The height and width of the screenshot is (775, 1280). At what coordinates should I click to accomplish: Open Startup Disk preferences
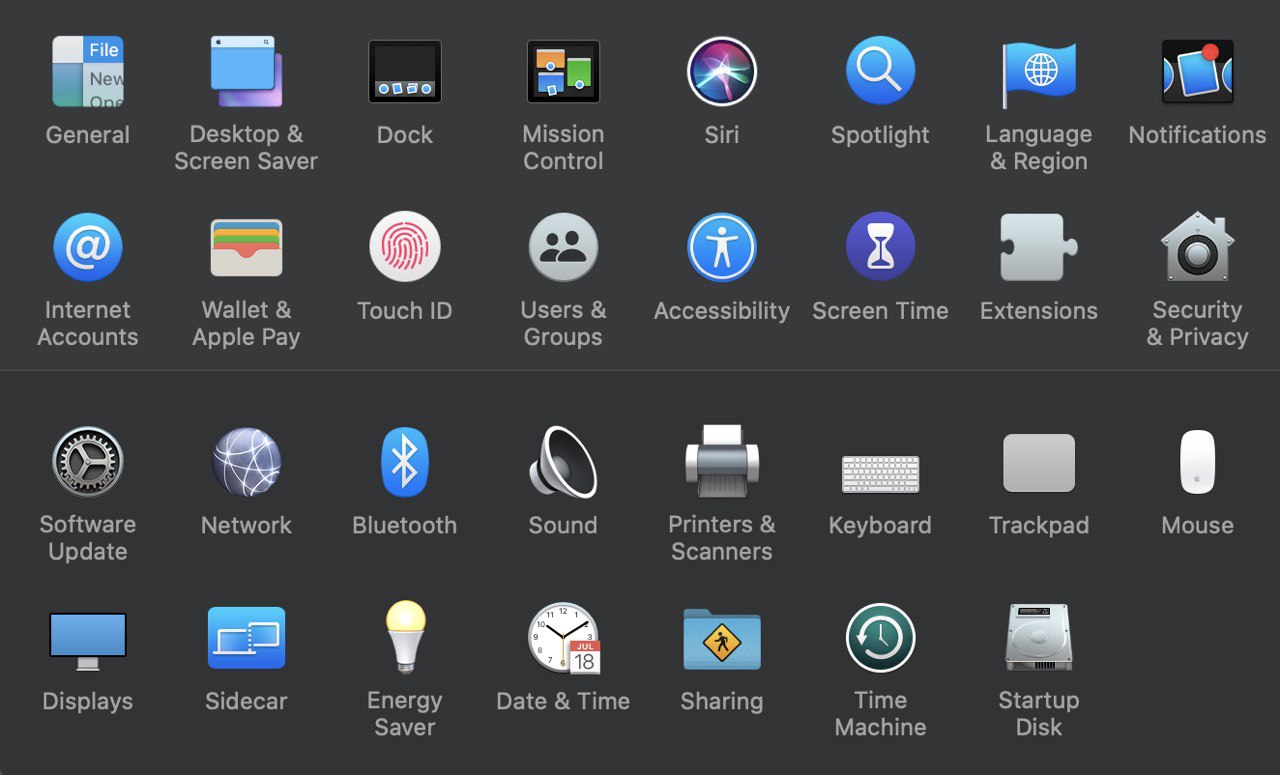tap(1039, 637)
